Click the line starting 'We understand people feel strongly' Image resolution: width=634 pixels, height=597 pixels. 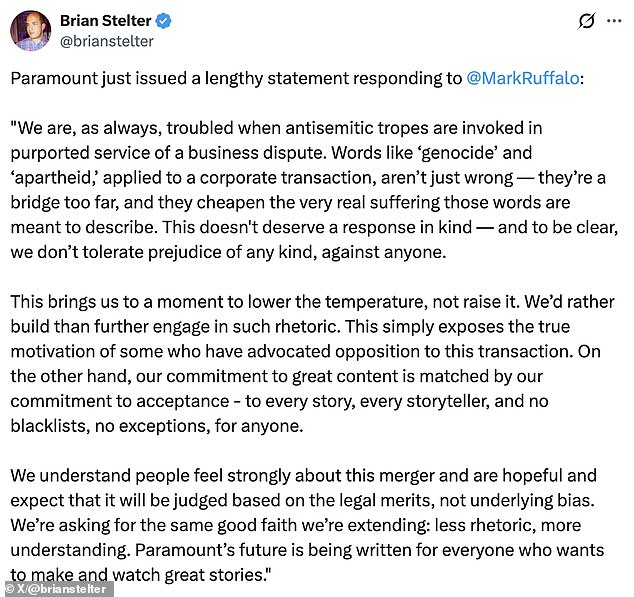pyautogui.click(x=303, y=476)
